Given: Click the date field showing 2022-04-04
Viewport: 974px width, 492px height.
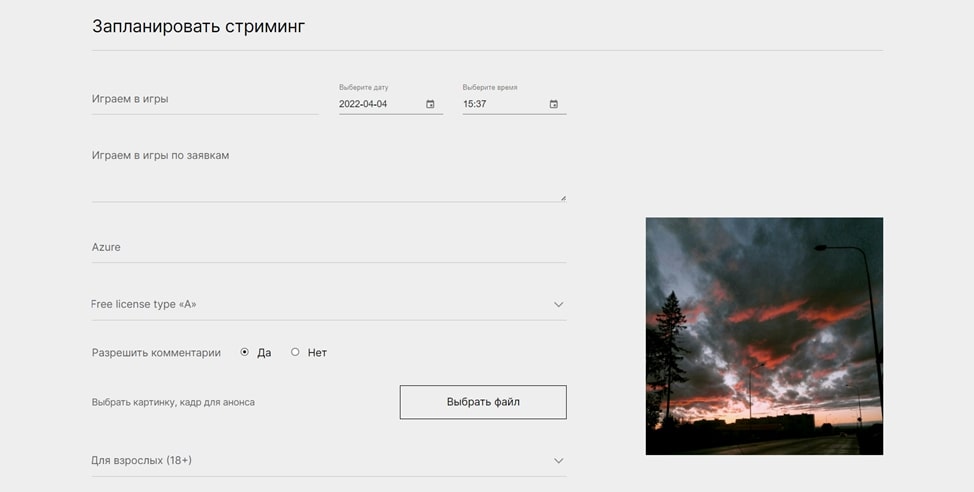Looking at the screenshot, I should click(x=391, y=104).
